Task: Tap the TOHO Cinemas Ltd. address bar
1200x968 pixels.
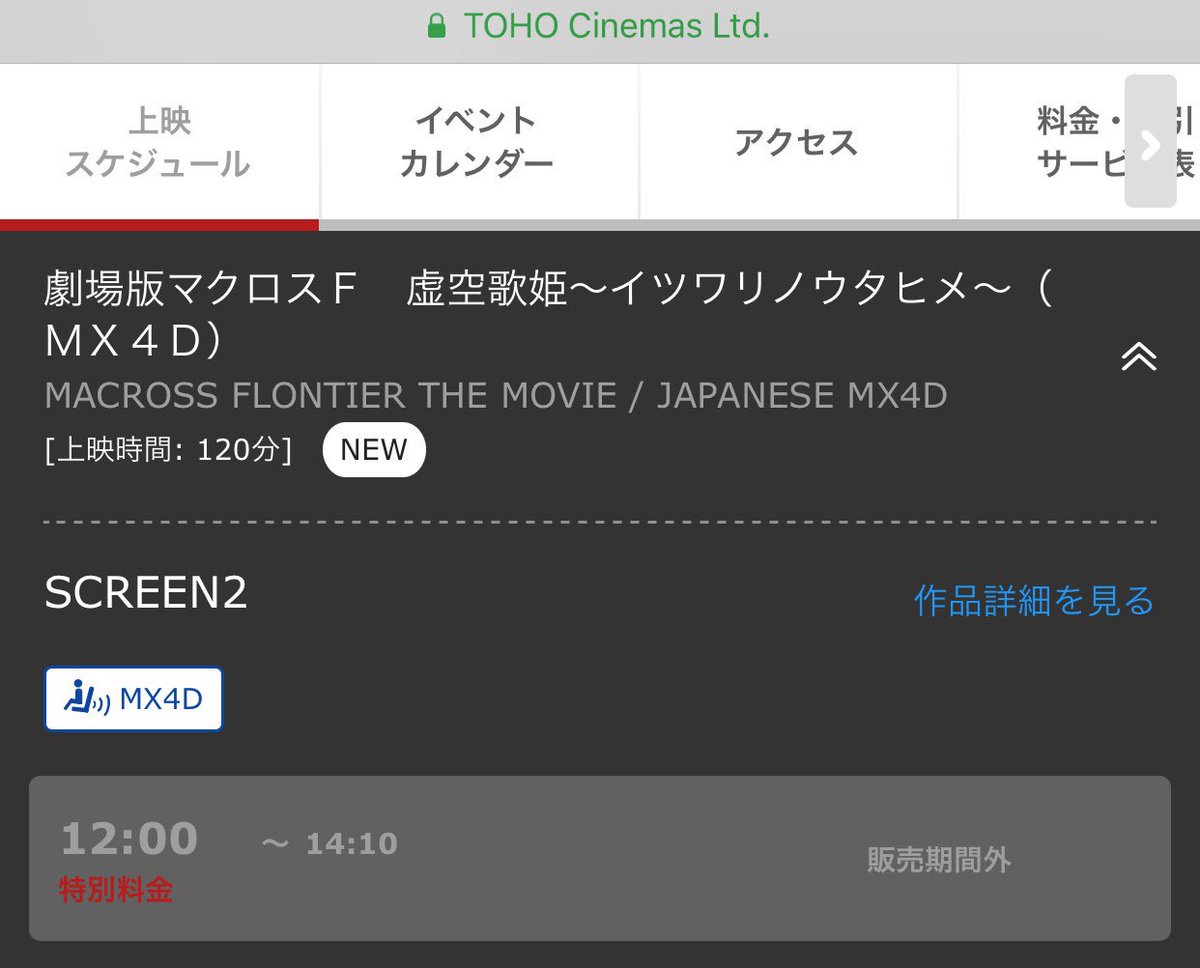Action: (x=600, y=27)
